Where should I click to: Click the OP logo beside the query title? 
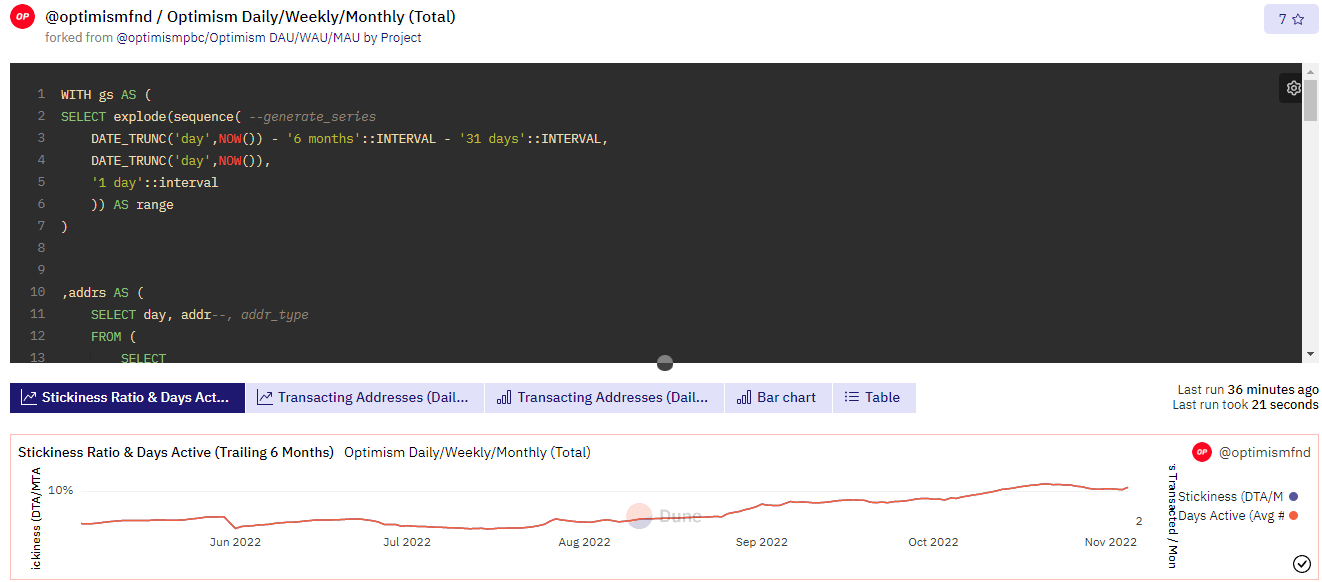[22, 18]
